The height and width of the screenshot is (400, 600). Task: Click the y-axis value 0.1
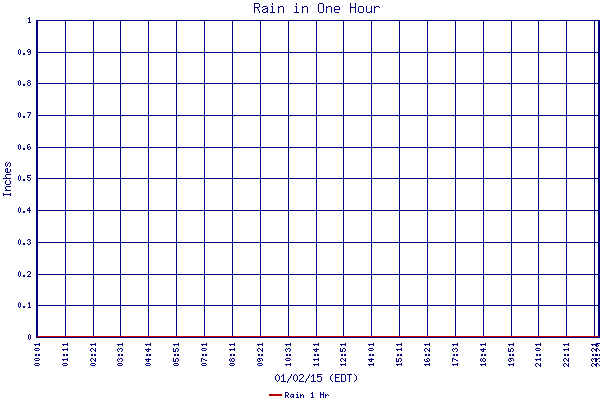pos(24,305)
